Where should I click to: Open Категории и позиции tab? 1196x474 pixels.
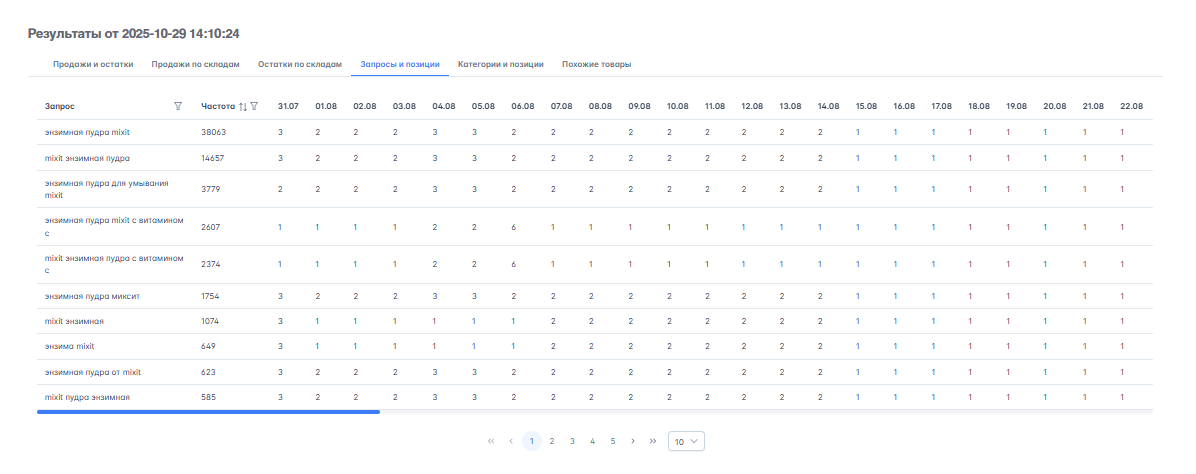click(500, 65)
